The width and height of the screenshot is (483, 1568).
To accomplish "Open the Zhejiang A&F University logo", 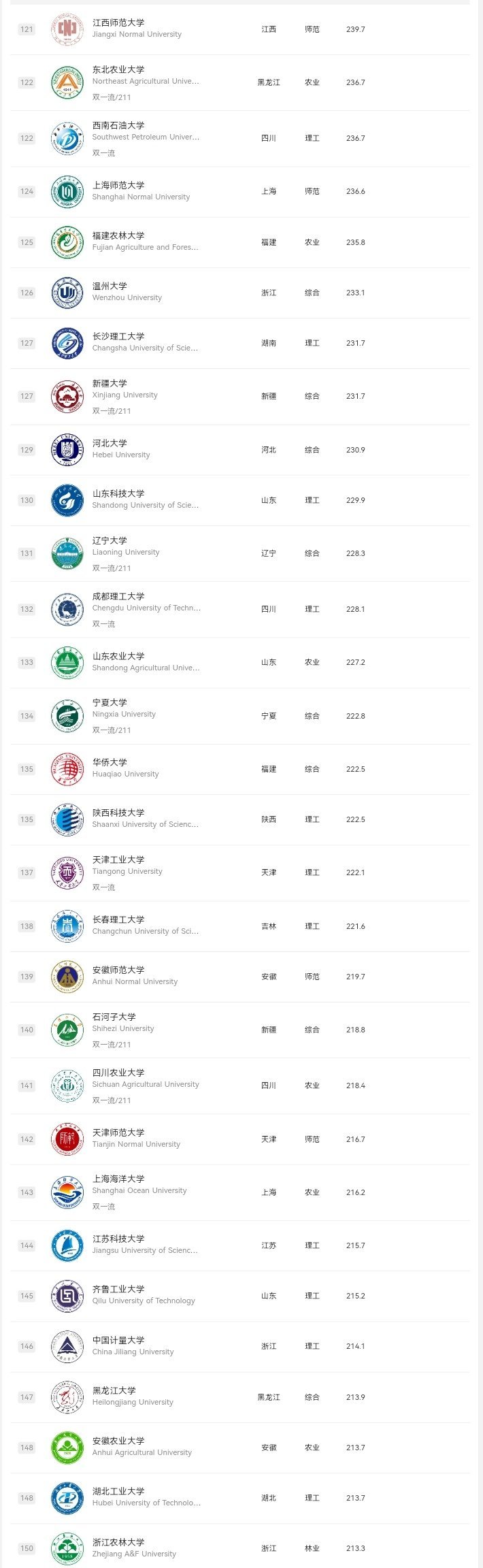I will click(67, 1548).
